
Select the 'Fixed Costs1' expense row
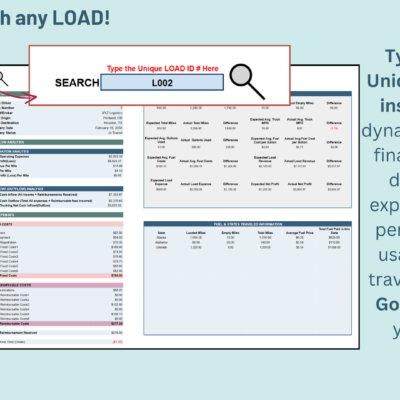[x=61, y=247]
